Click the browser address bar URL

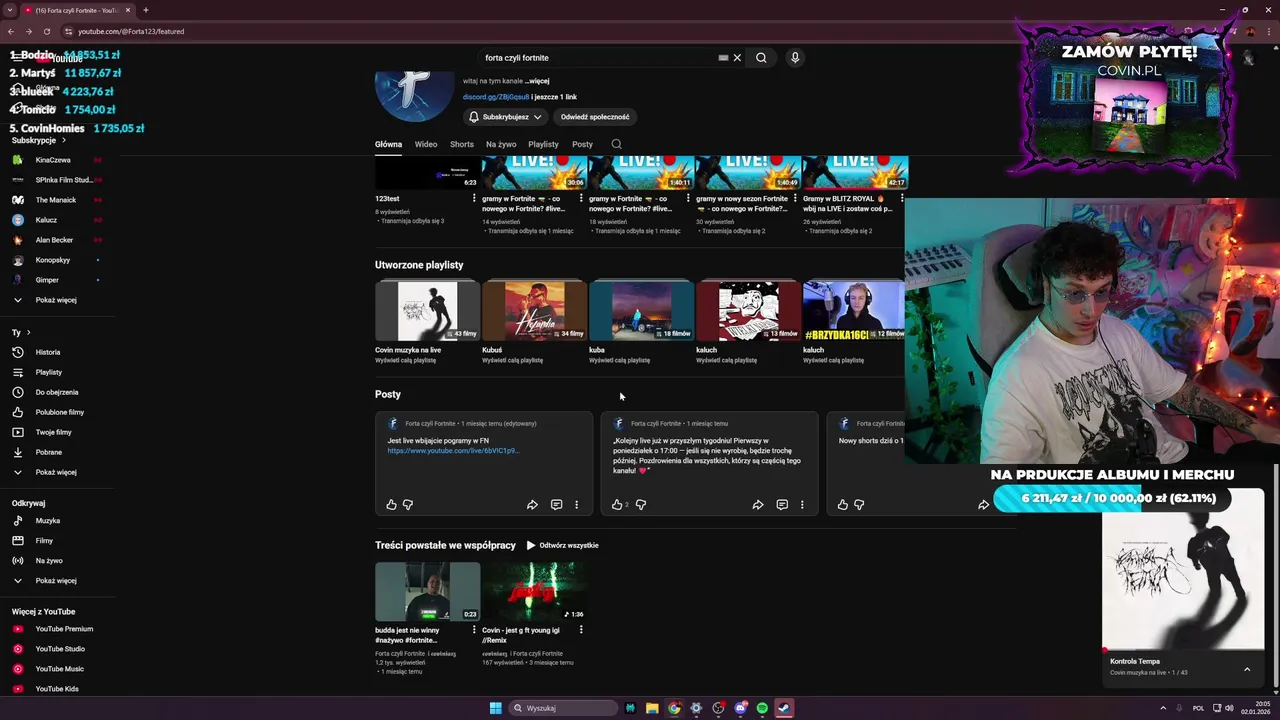pos(131,31)
